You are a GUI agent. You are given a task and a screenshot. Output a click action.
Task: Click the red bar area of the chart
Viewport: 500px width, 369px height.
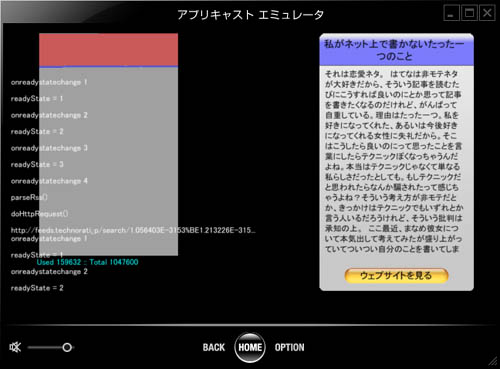click(109, 50)
